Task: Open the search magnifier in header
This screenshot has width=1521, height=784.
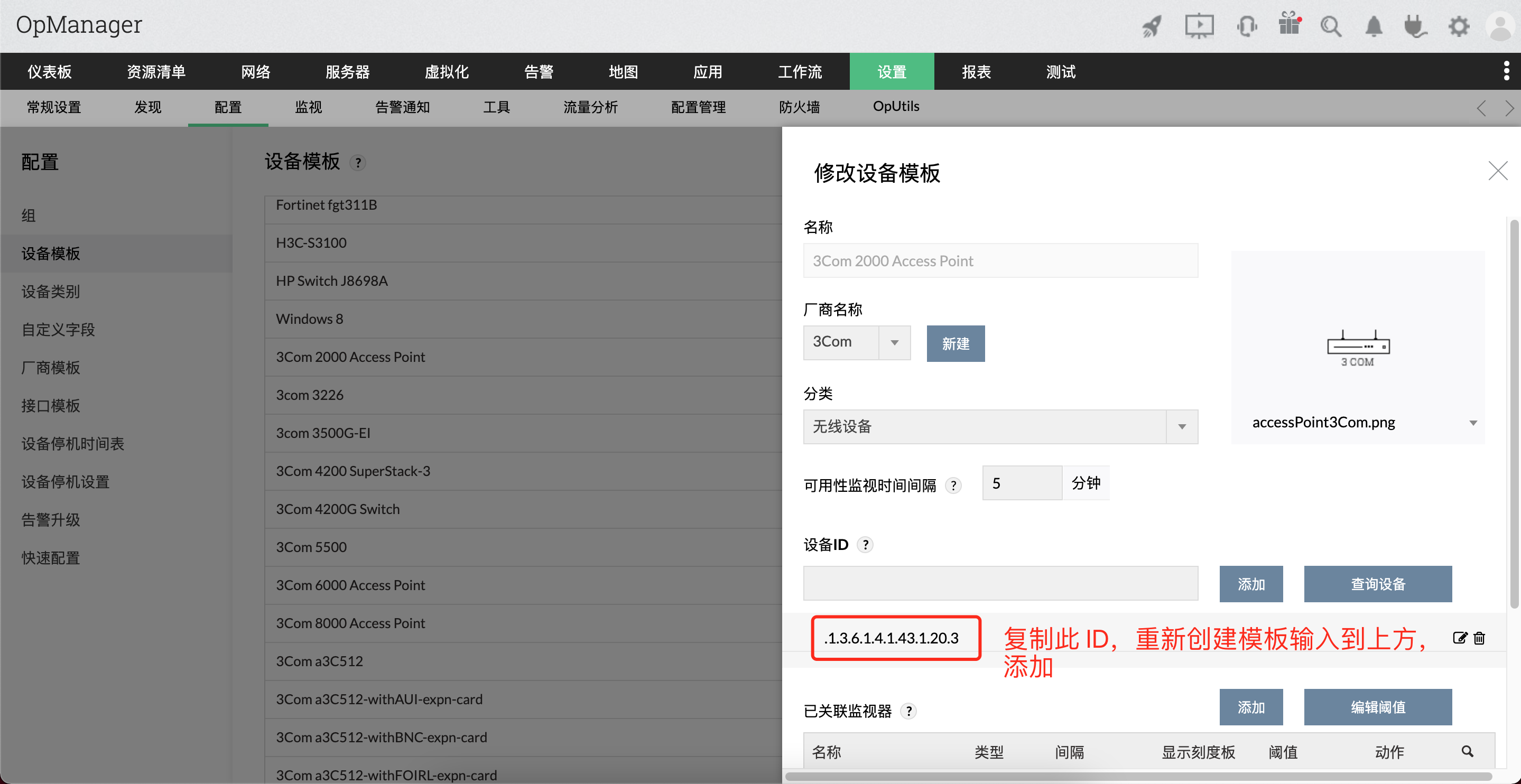Action: click(x=1331, y=26)
